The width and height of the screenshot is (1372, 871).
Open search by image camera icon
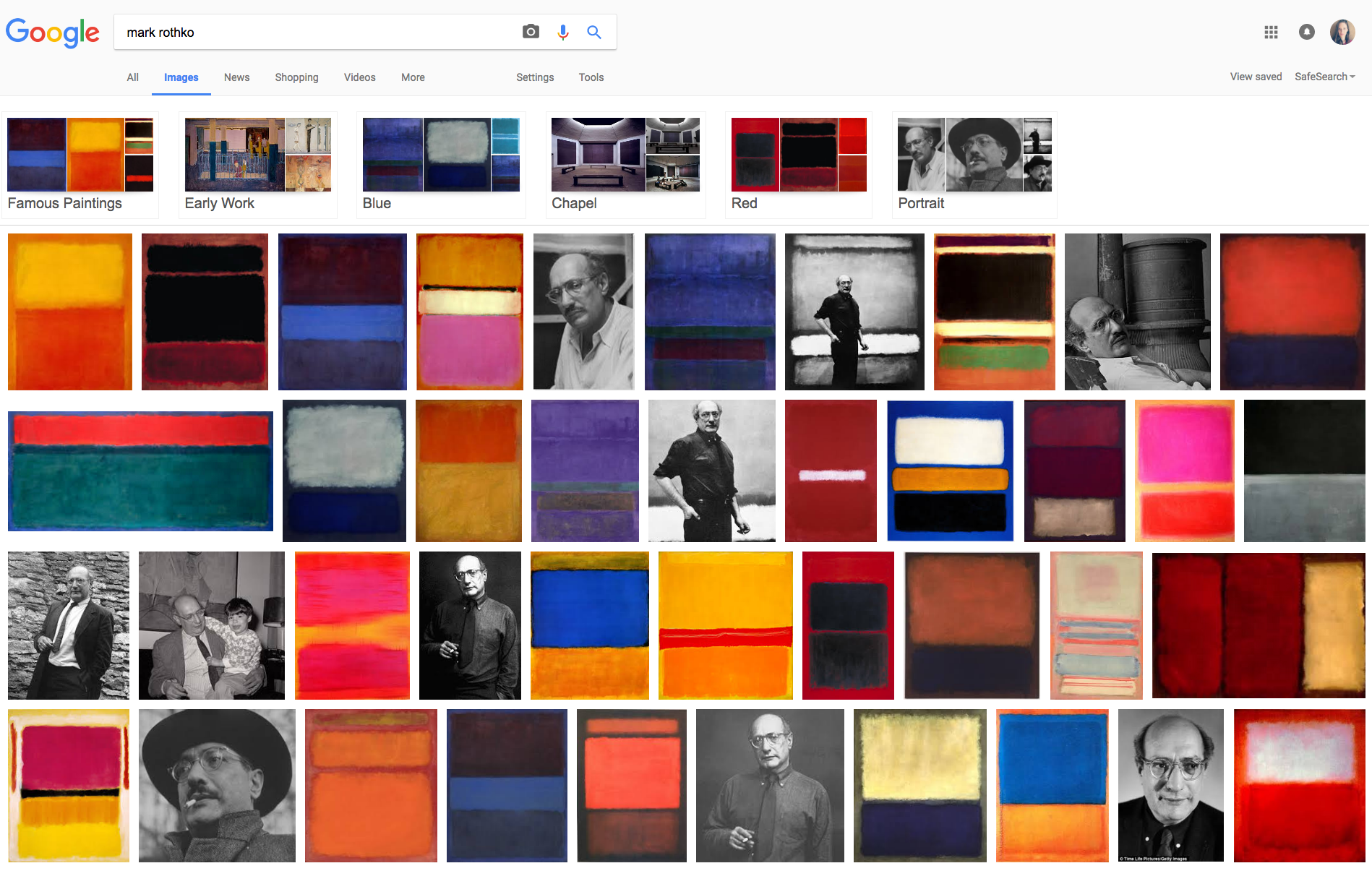click(531, 32)
